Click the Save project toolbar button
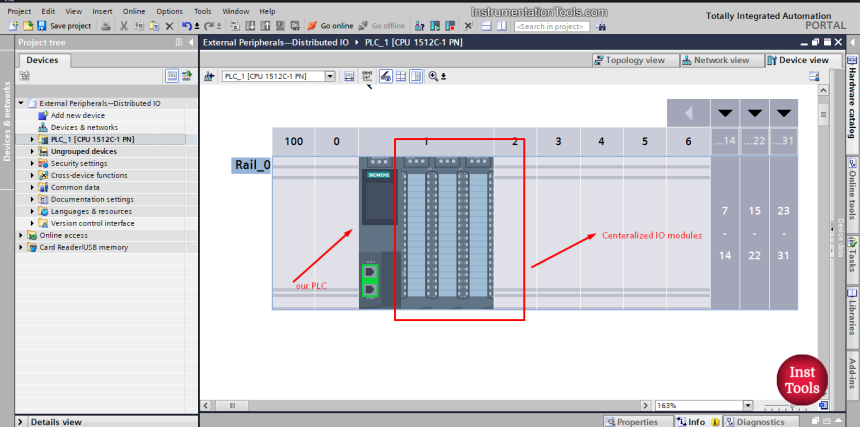The height and width of the screenshot is (427, 860). [x=64, y=25]
